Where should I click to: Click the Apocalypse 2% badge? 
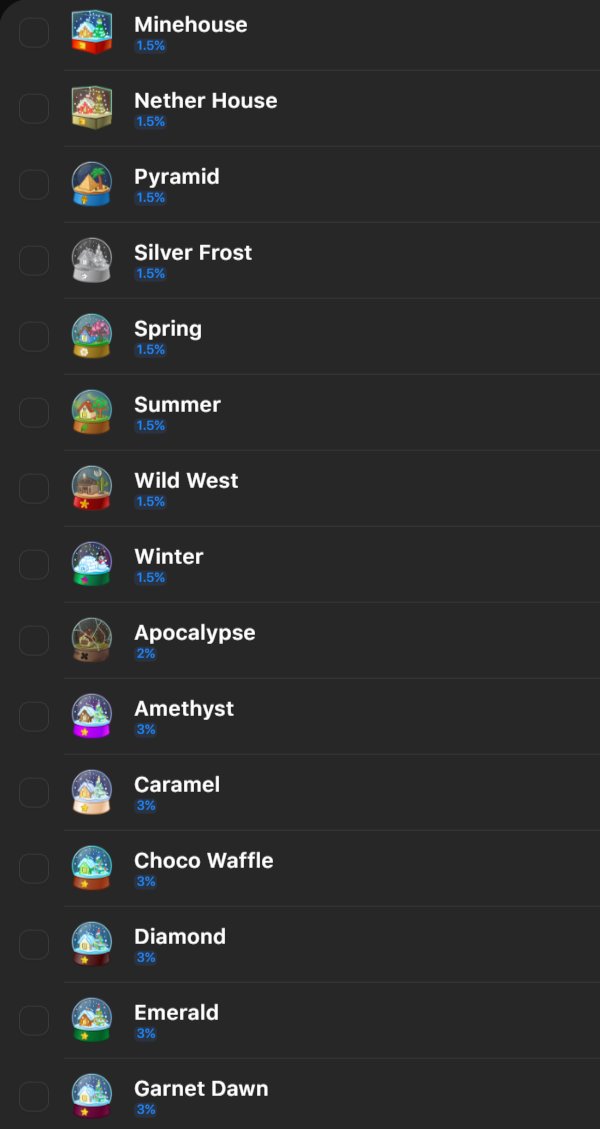[146, 654]
